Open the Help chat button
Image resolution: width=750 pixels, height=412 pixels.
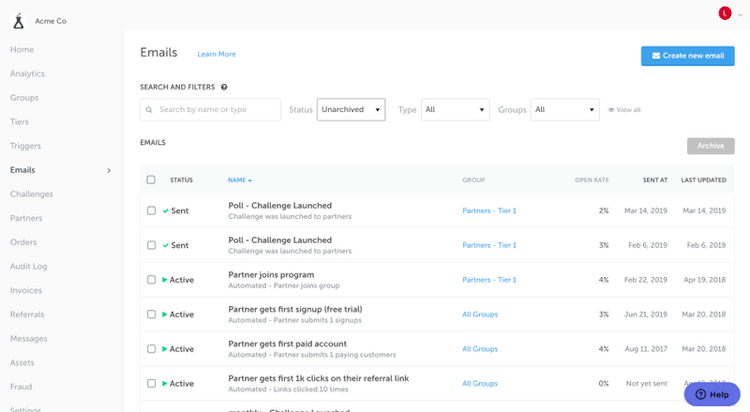(712, 394)
